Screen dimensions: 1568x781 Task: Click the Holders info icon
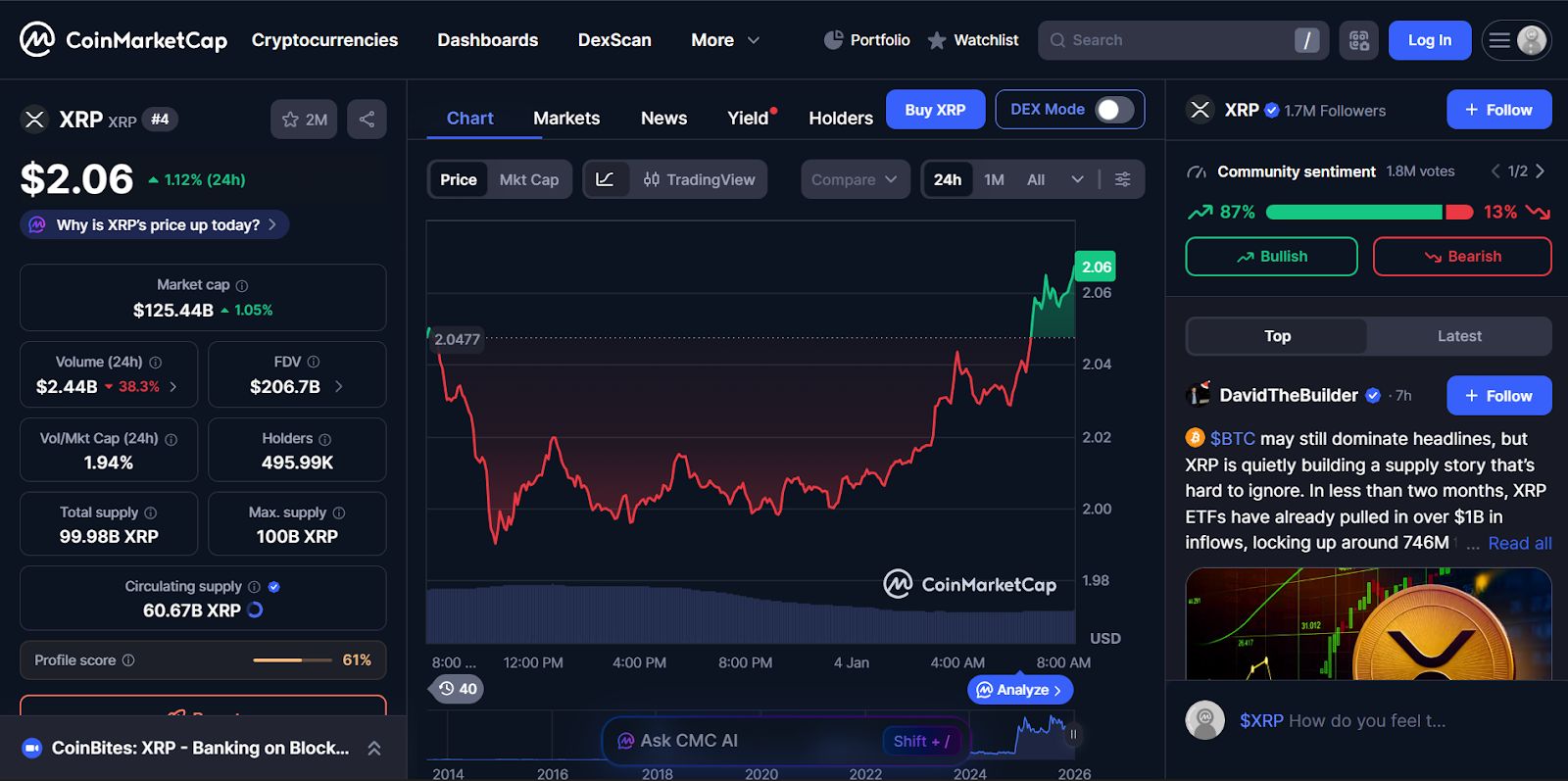(x=325, y=439)
